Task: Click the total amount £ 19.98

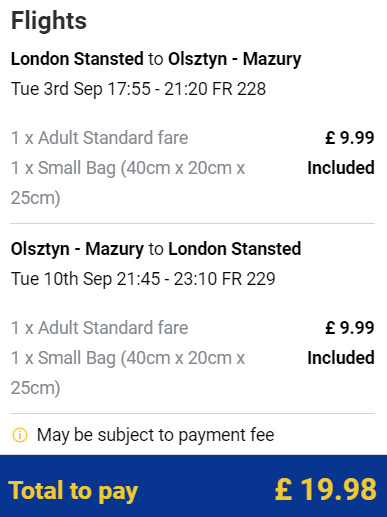Action: [326, 490]
